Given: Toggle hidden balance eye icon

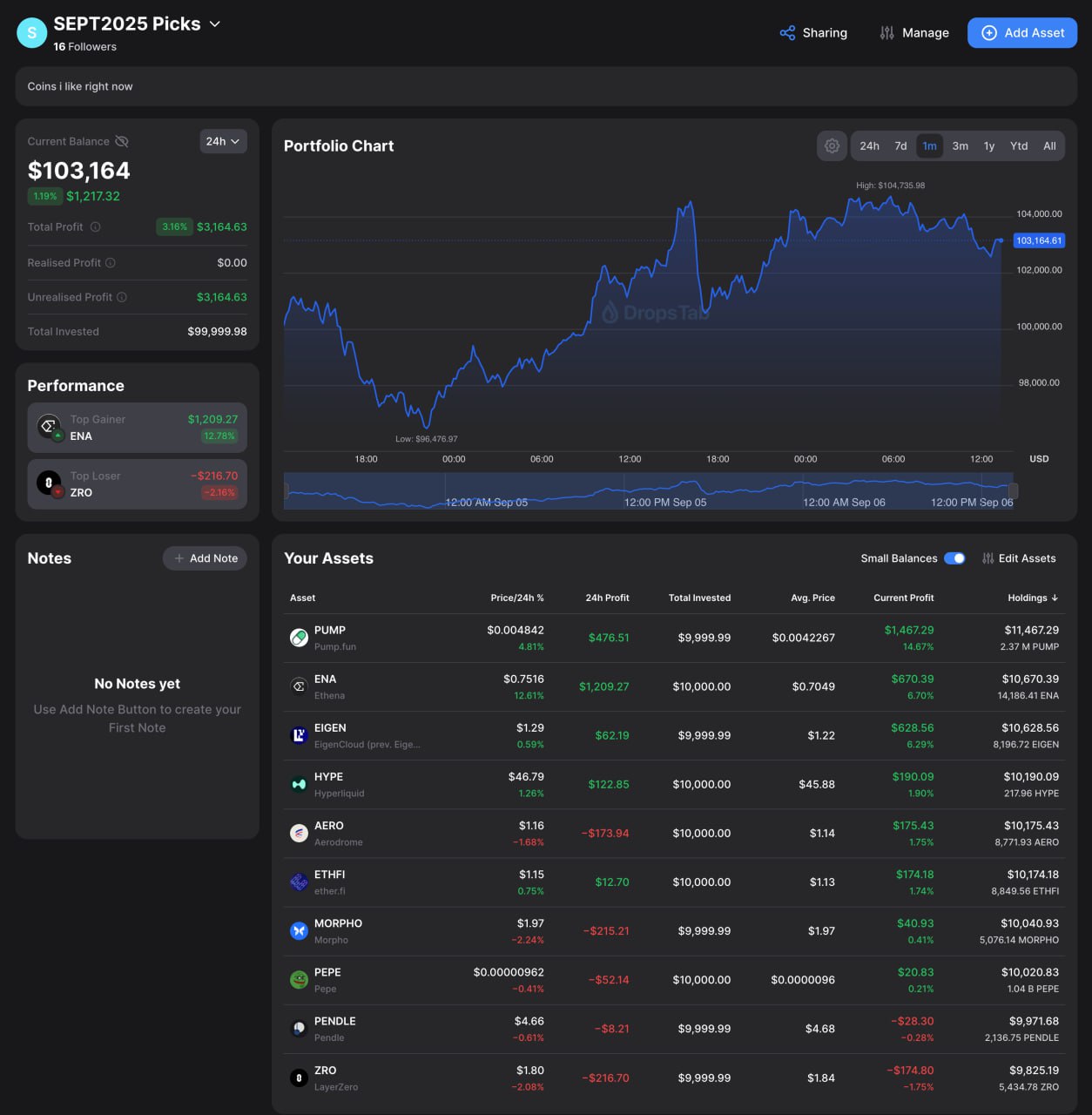Looking at the screenshot, I should [122, 141].
